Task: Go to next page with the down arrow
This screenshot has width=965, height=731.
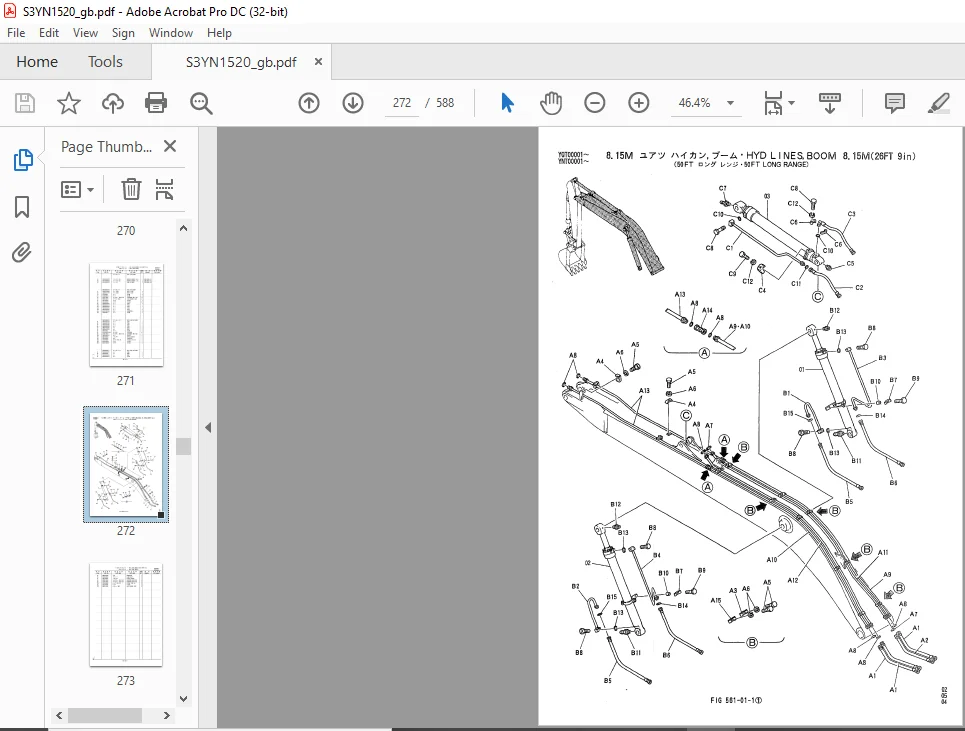Action: pyautogui.click(x=353, y=103)
